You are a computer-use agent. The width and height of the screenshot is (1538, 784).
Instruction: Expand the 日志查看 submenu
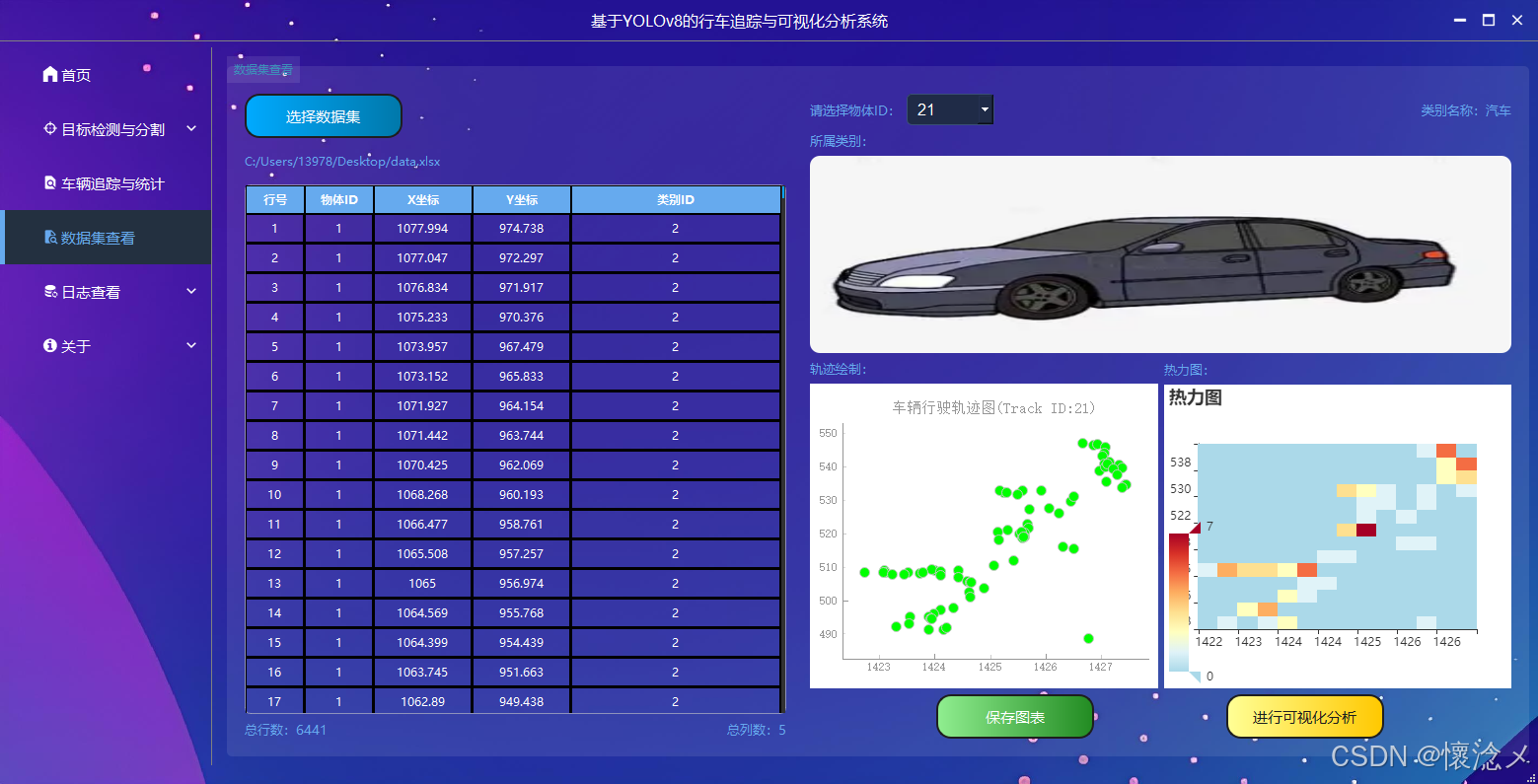pos(190,291)
